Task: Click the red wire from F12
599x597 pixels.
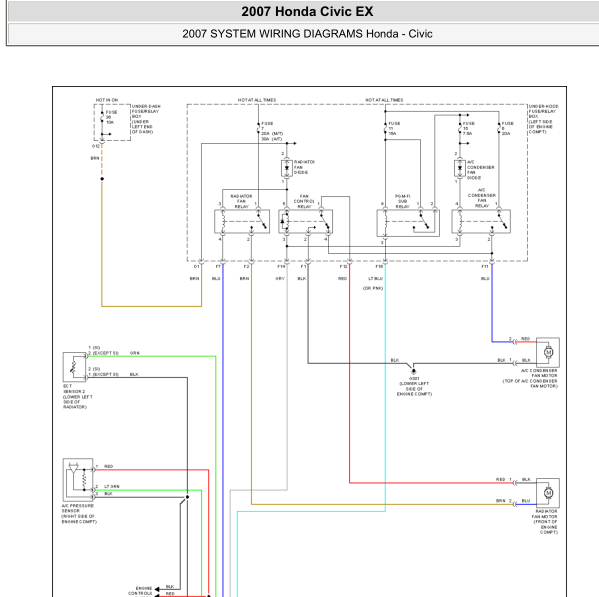Action: click(349, 374)
